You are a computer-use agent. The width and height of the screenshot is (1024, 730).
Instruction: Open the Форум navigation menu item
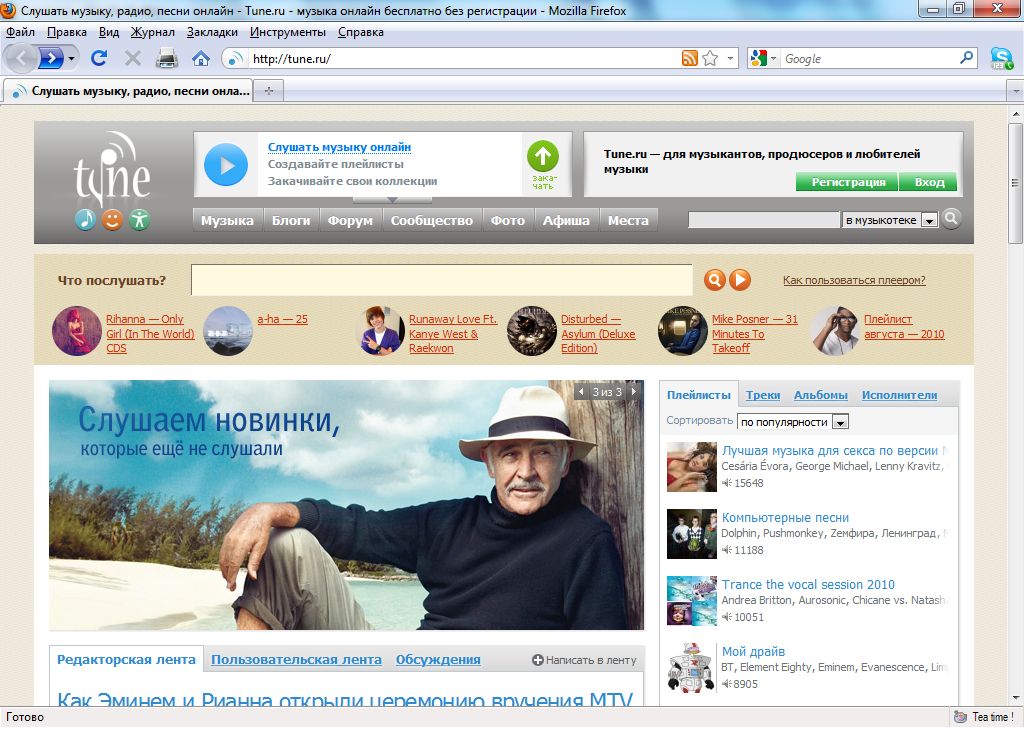tap(350, 220)
